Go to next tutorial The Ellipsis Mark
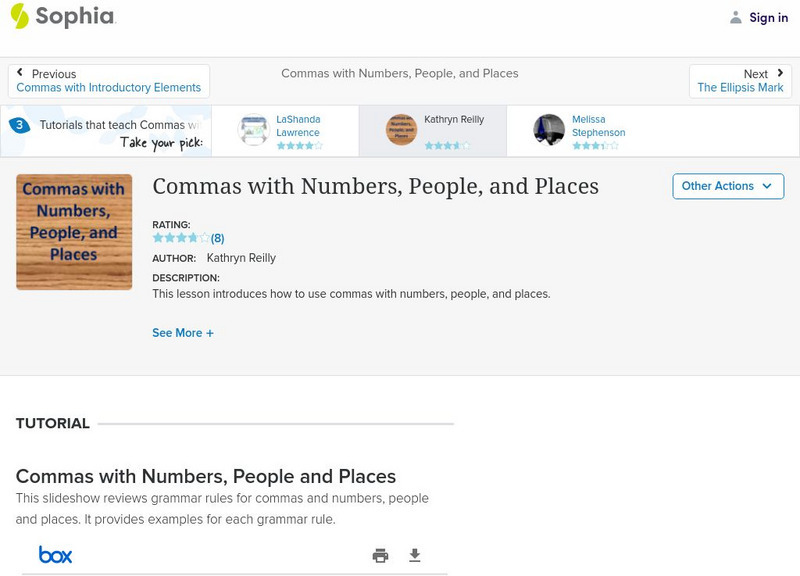This screenshot has height=576, width=800. [x=741, y=87]
